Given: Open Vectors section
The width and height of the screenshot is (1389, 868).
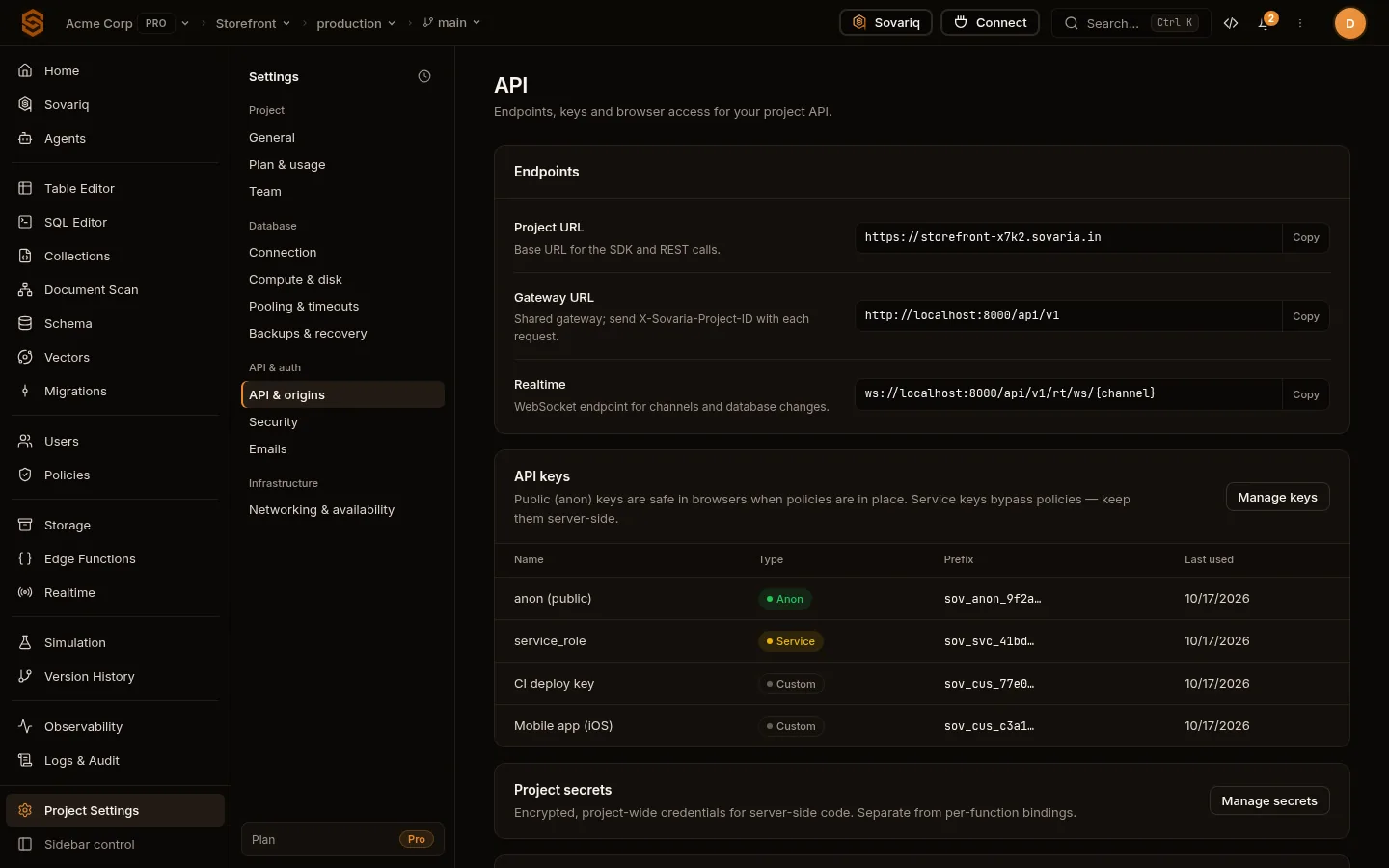Looking at the screenshot, I should [x=116, y=357].
